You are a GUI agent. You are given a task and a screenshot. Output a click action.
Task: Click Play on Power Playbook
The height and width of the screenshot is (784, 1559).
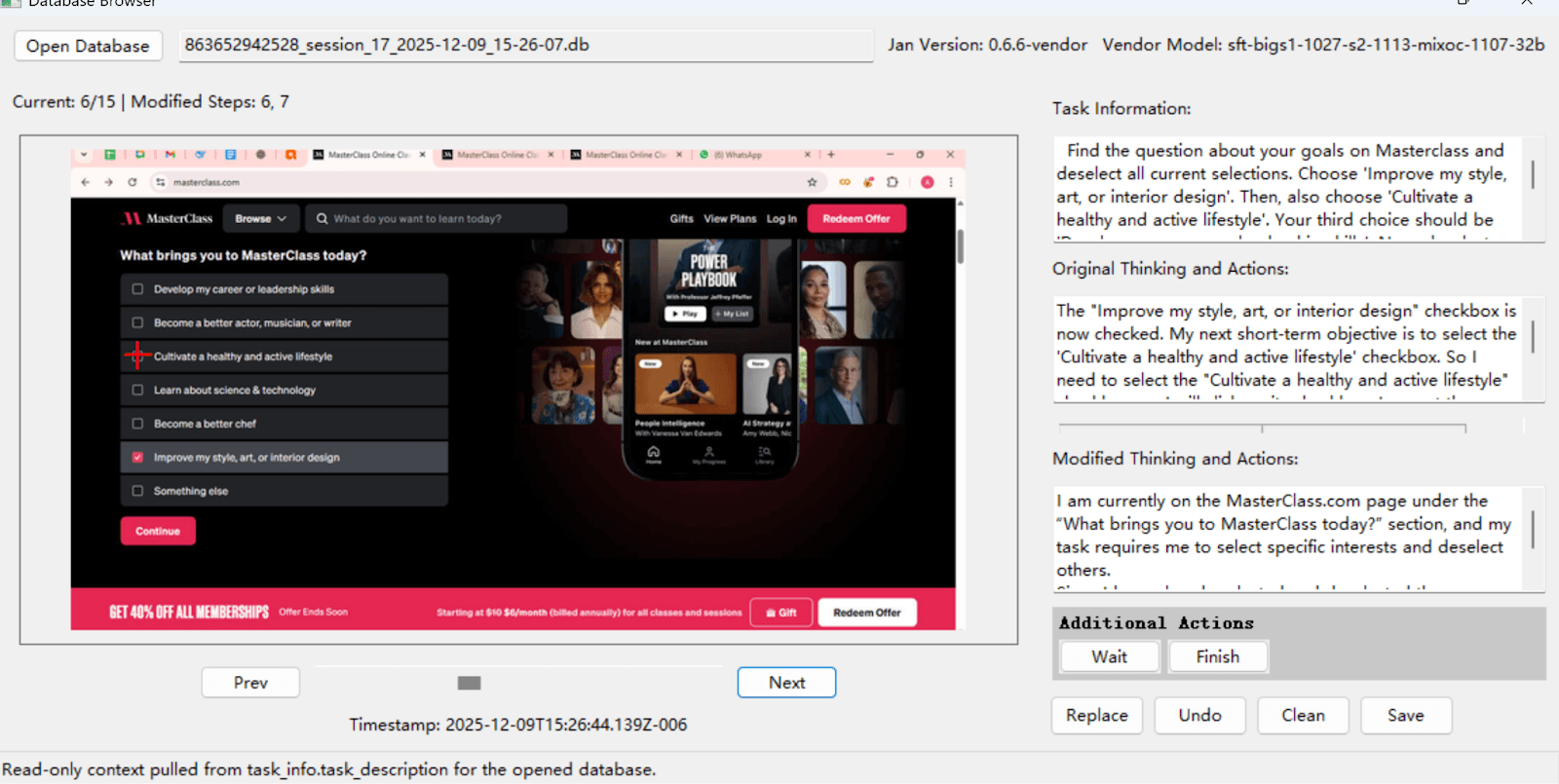(686, 314)
